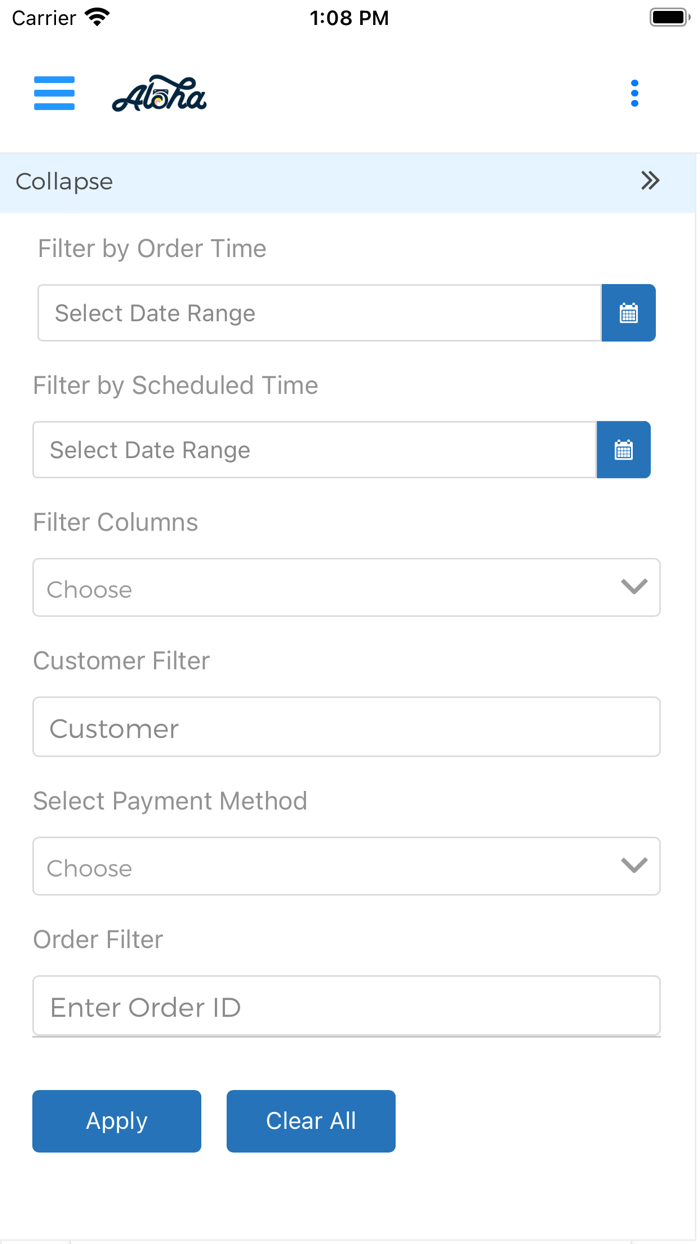Open calendar for Scheduled Time filter
This screenshot has height=1244, width=700.
pos(623,450)
